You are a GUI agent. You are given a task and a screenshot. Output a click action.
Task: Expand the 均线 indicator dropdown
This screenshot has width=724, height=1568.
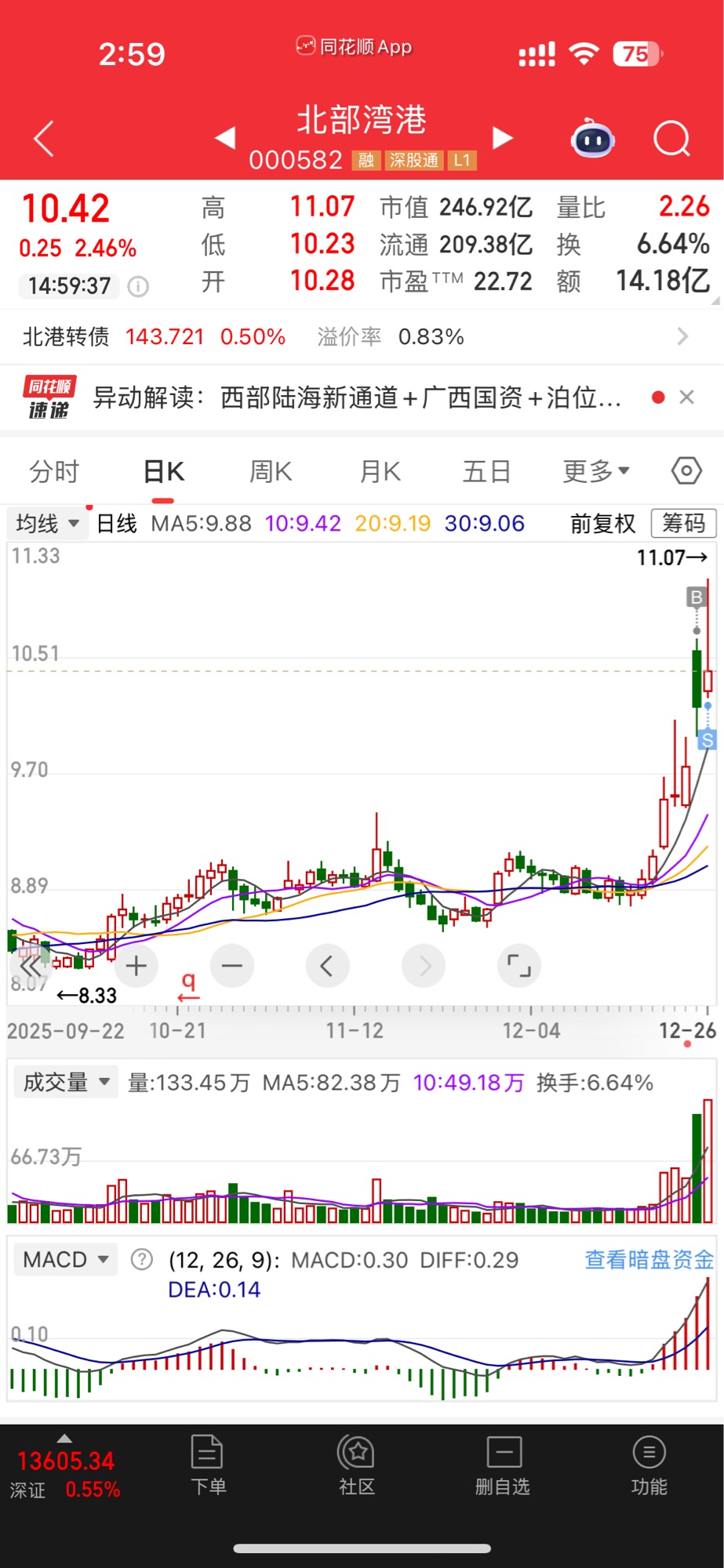click(48, 523)
